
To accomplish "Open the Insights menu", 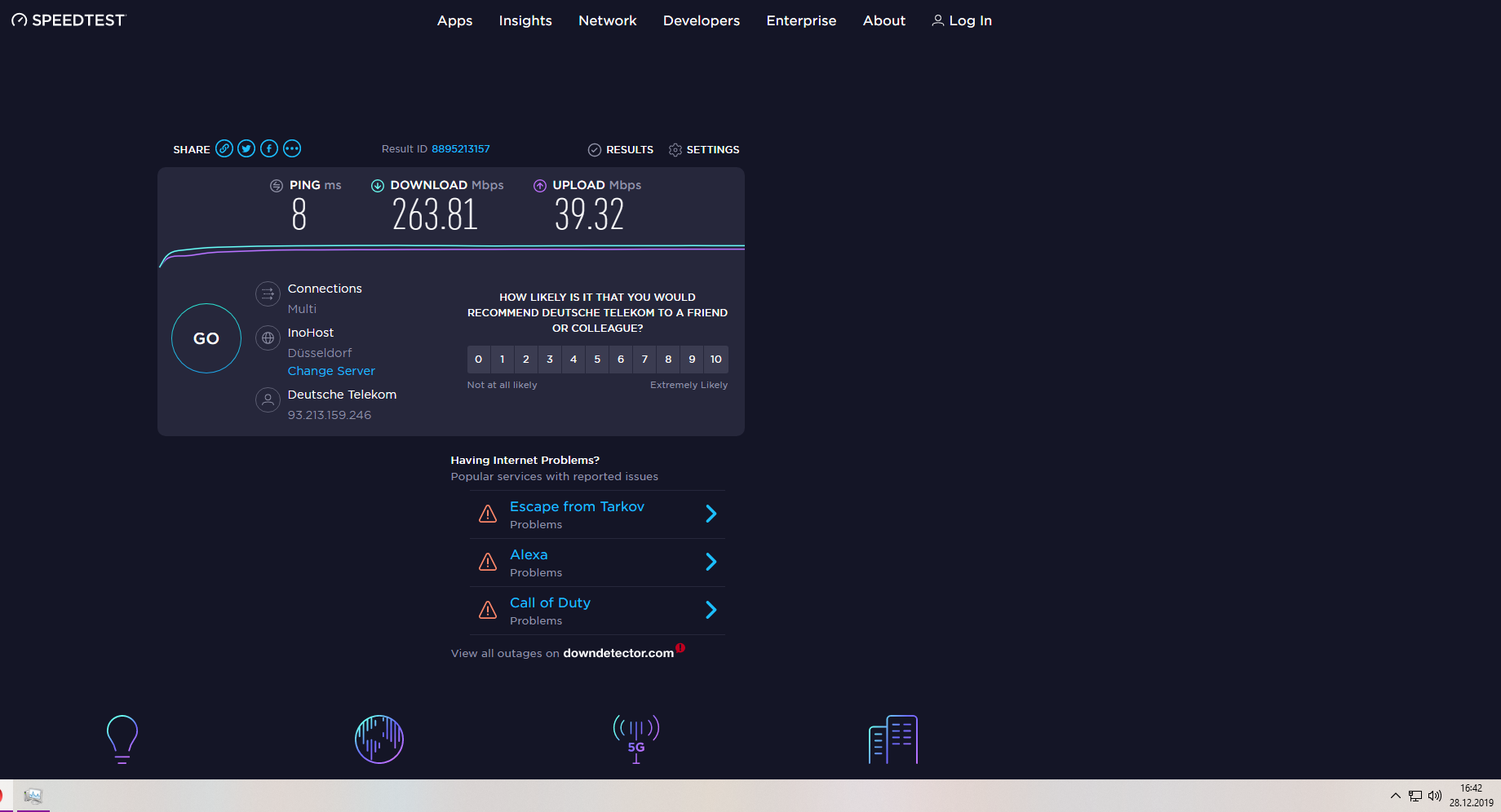I will [x=525, y=20].
